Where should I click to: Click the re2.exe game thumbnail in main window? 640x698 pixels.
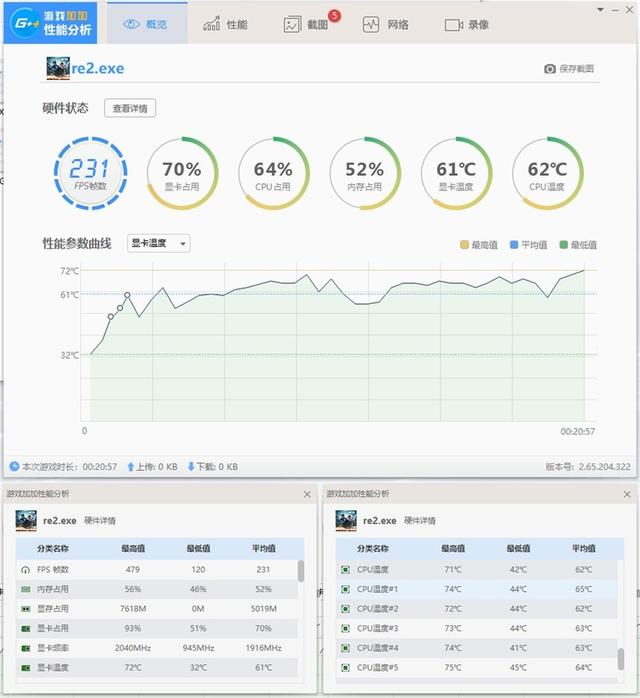(58, 68)
